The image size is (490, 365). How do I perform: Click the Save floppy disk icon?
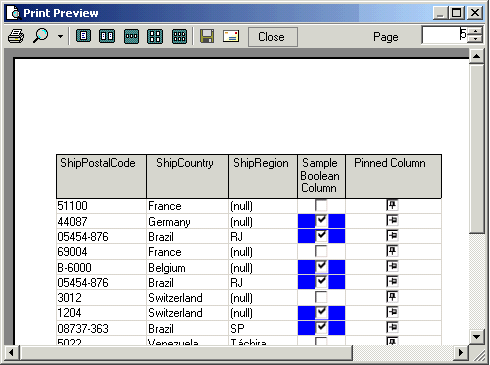click(207, 36)
